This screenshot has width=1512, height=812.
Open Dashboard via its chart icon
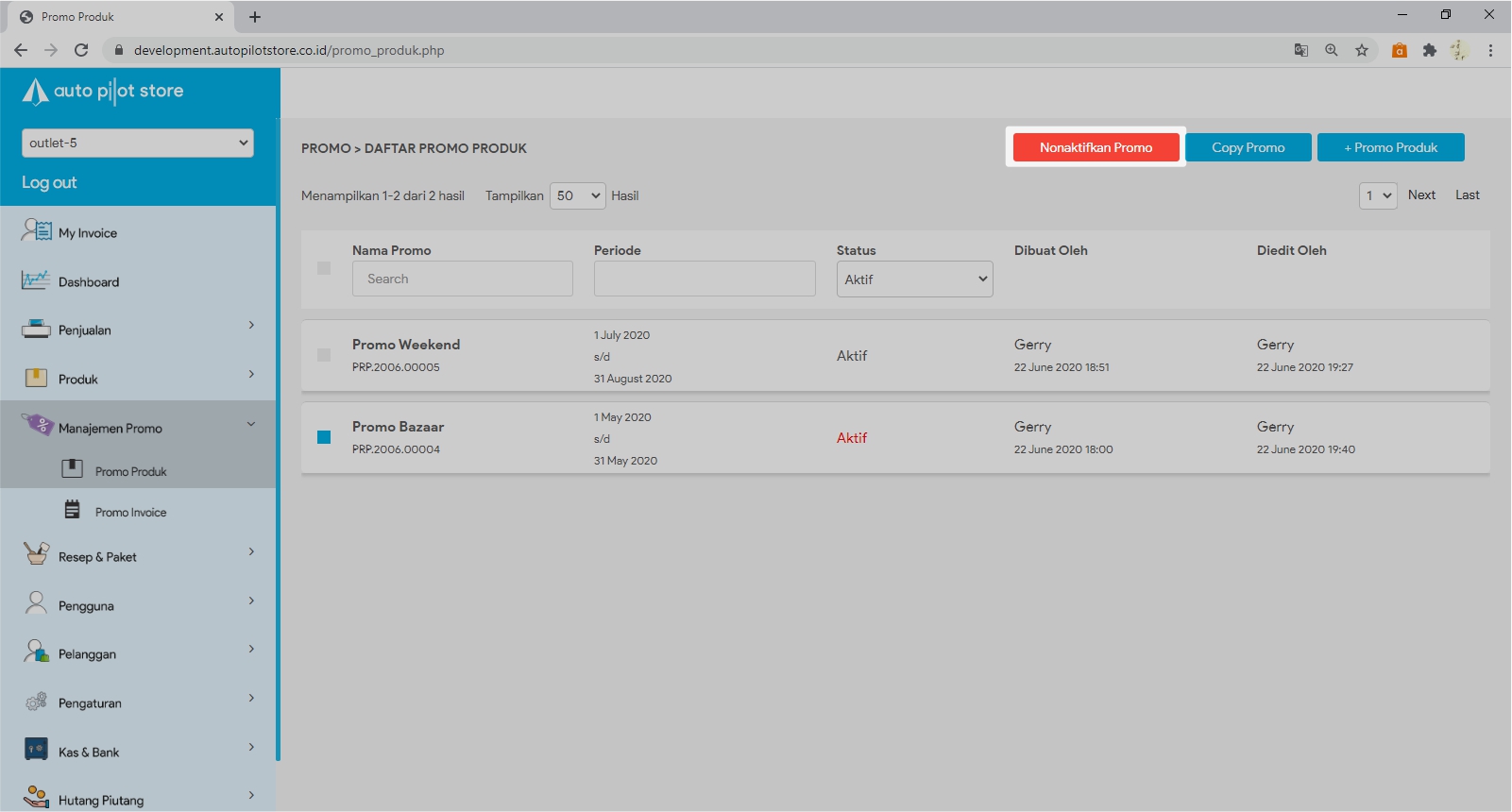(x=36, y=280)
